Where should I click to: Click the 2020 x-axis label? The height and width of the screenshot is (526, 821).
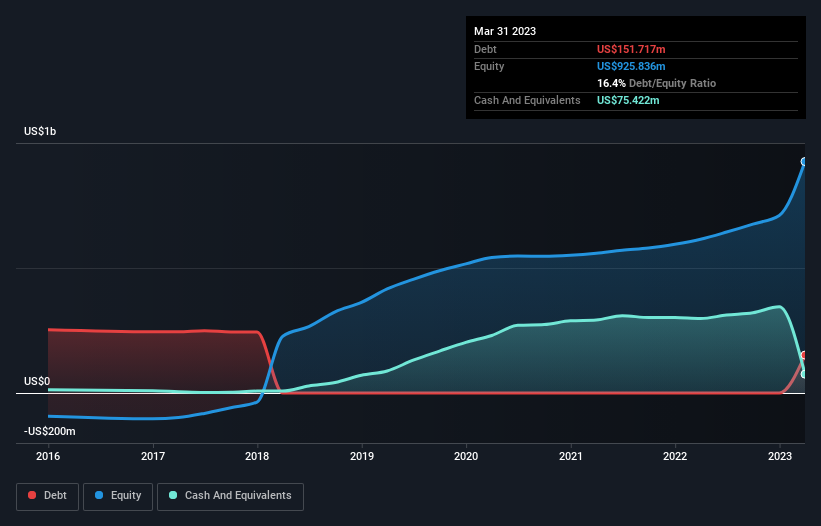(x=466, y=456)
